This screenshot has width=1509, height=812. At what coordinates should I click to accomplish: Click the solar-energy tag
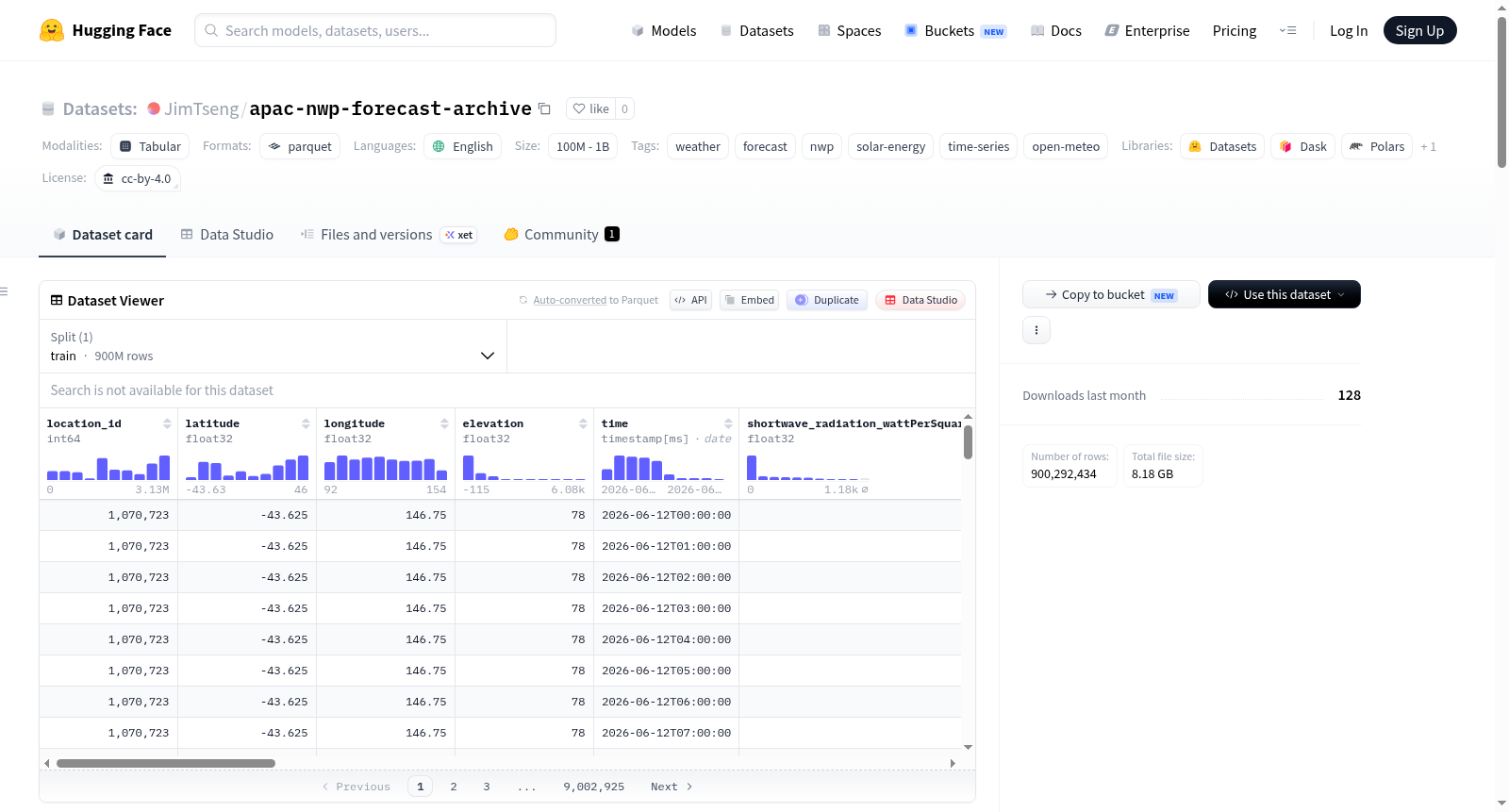point(891,146)
